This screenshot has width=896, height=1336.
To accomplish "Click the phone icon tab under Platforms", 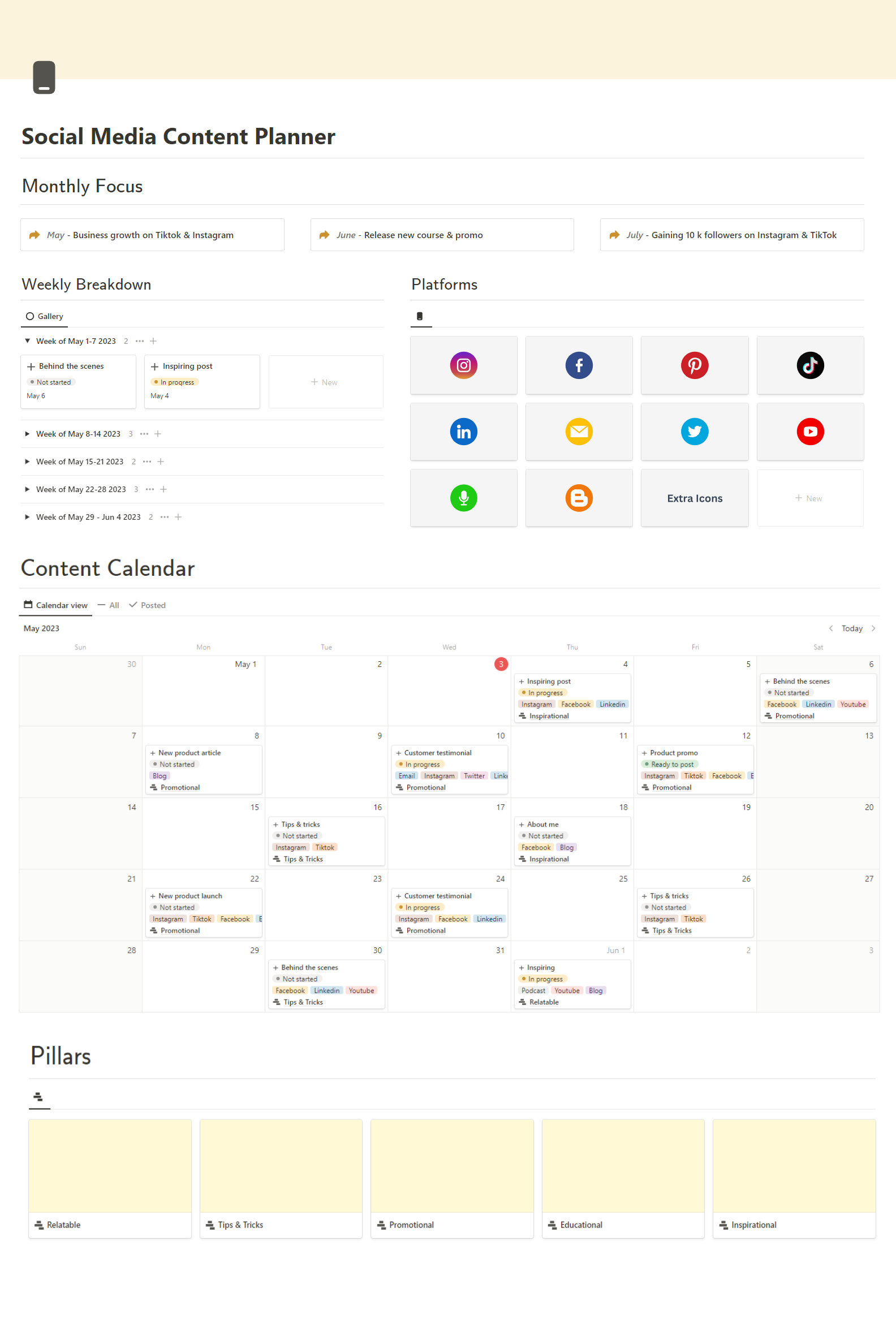I will pyautogui.click(x=420, y=316).
